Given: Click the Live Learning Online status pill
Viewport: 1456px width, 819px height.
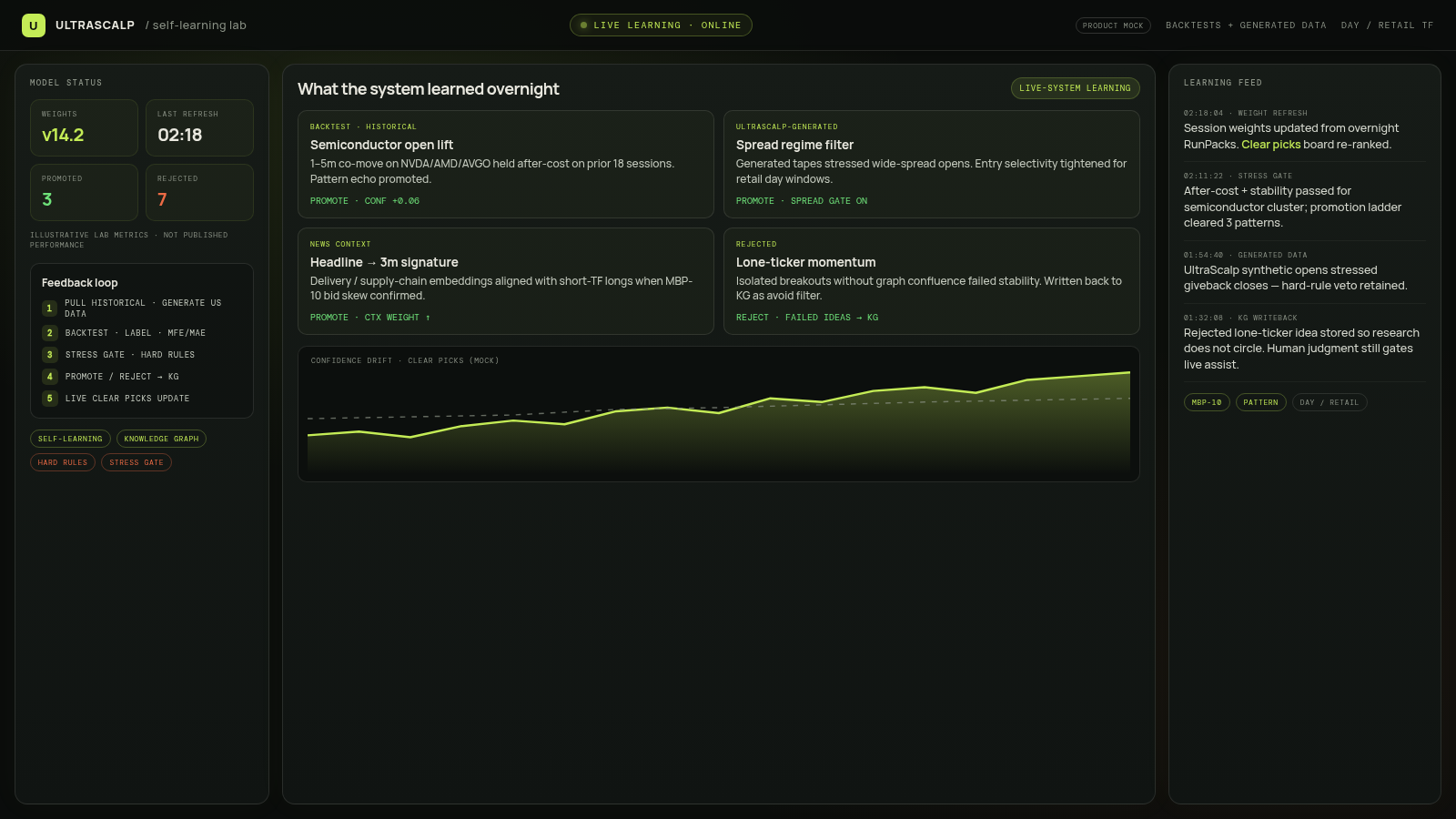Looking at the screenshot, I should (x=661, y=25).
